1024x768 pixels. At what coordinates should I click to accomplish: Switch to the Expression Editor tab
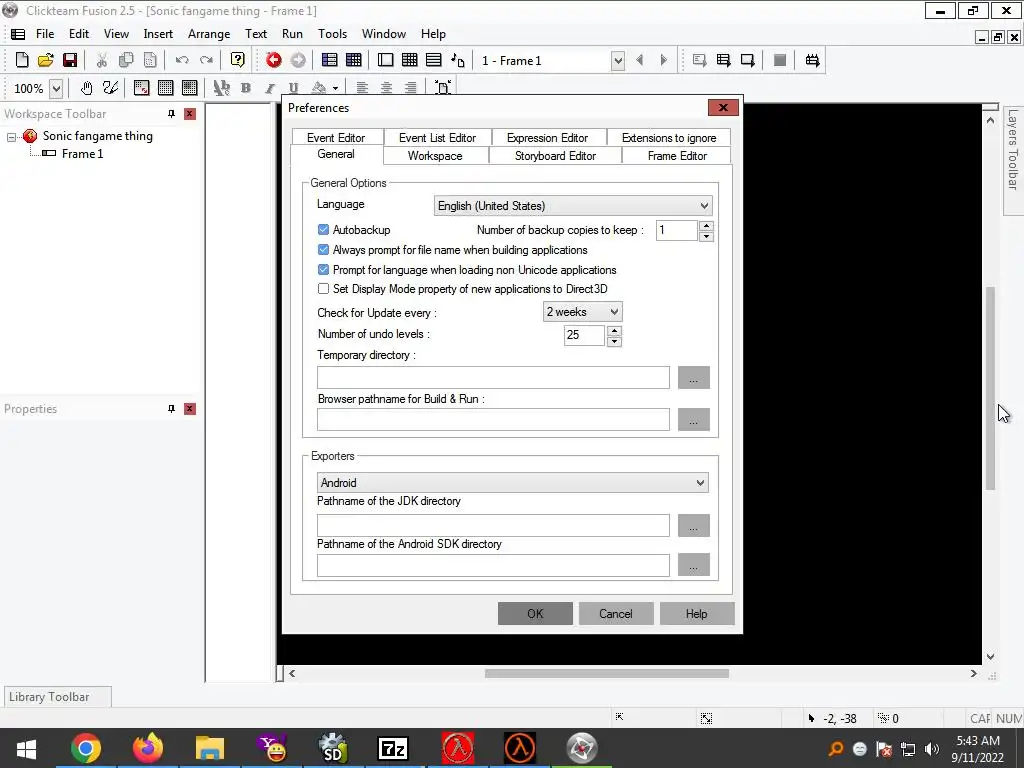[x=547, y=138]
